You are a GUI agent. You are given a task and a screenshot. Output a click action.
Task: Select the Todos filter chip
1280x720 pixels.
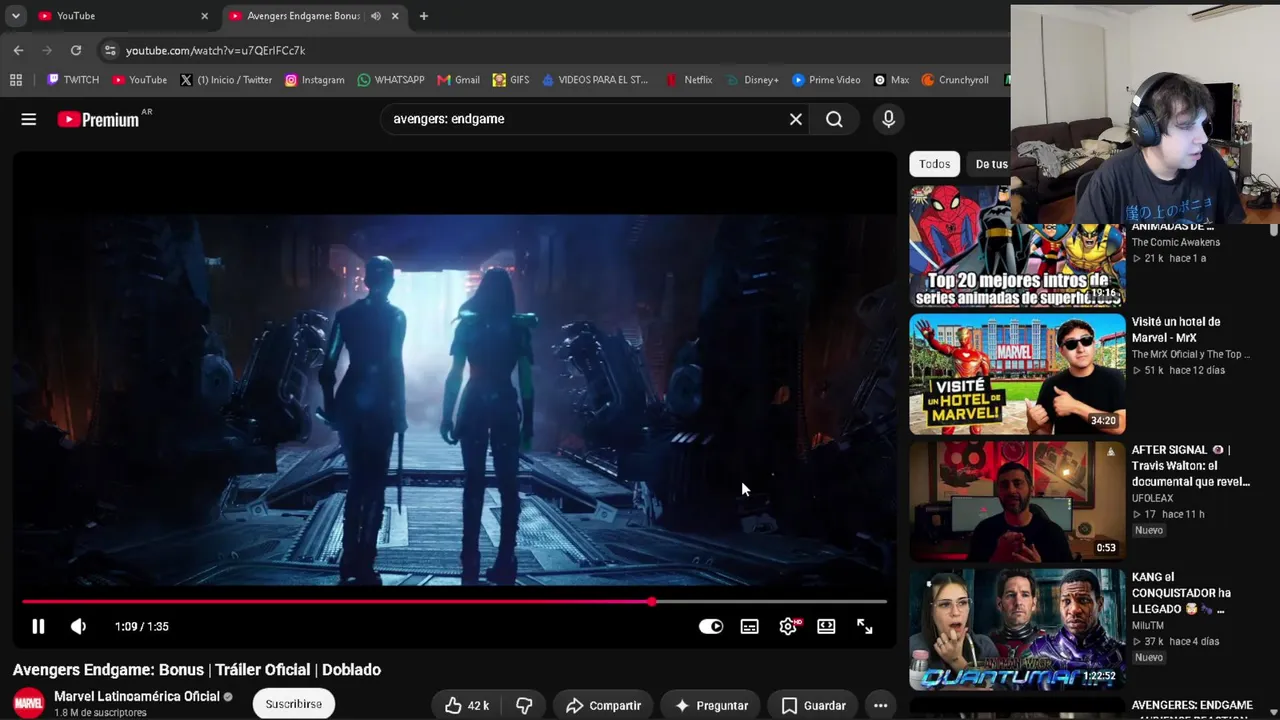point(935,164)
